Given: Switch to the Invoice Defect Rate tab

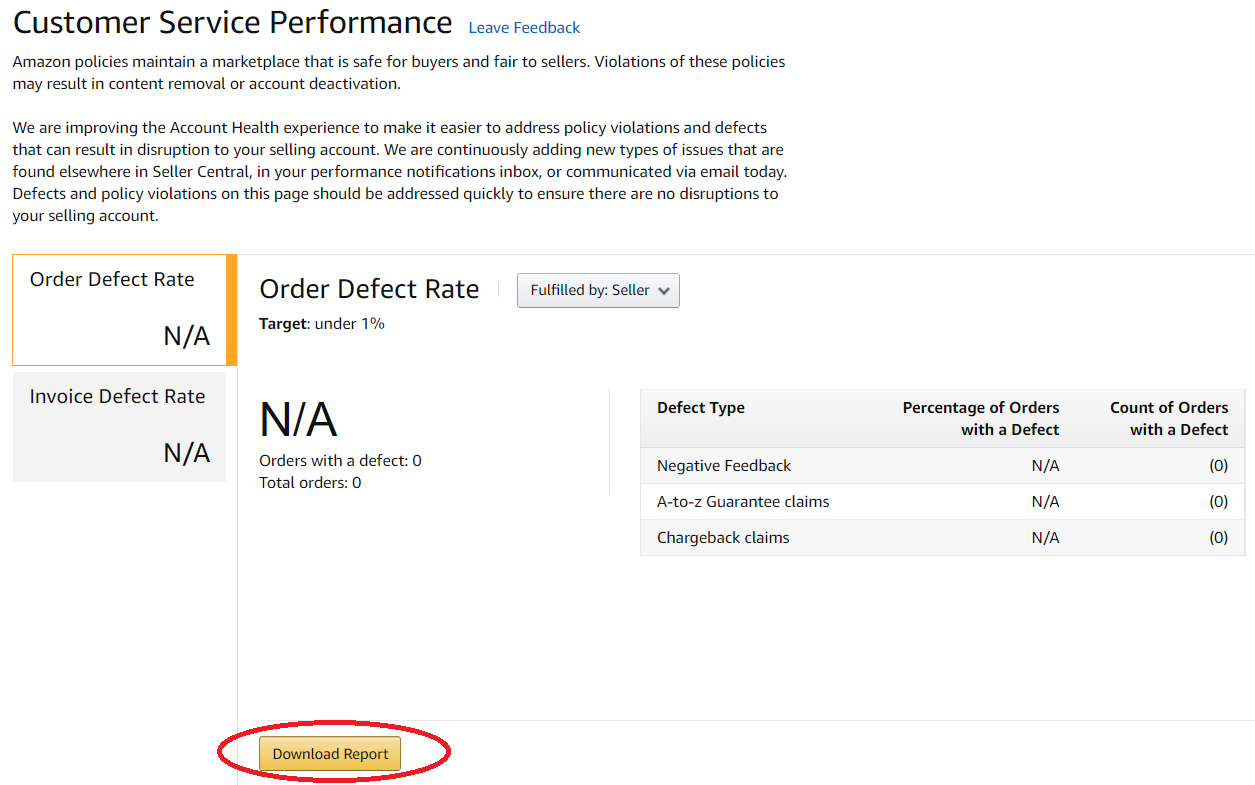Looking at the screenshot, I should pos(119,427).
